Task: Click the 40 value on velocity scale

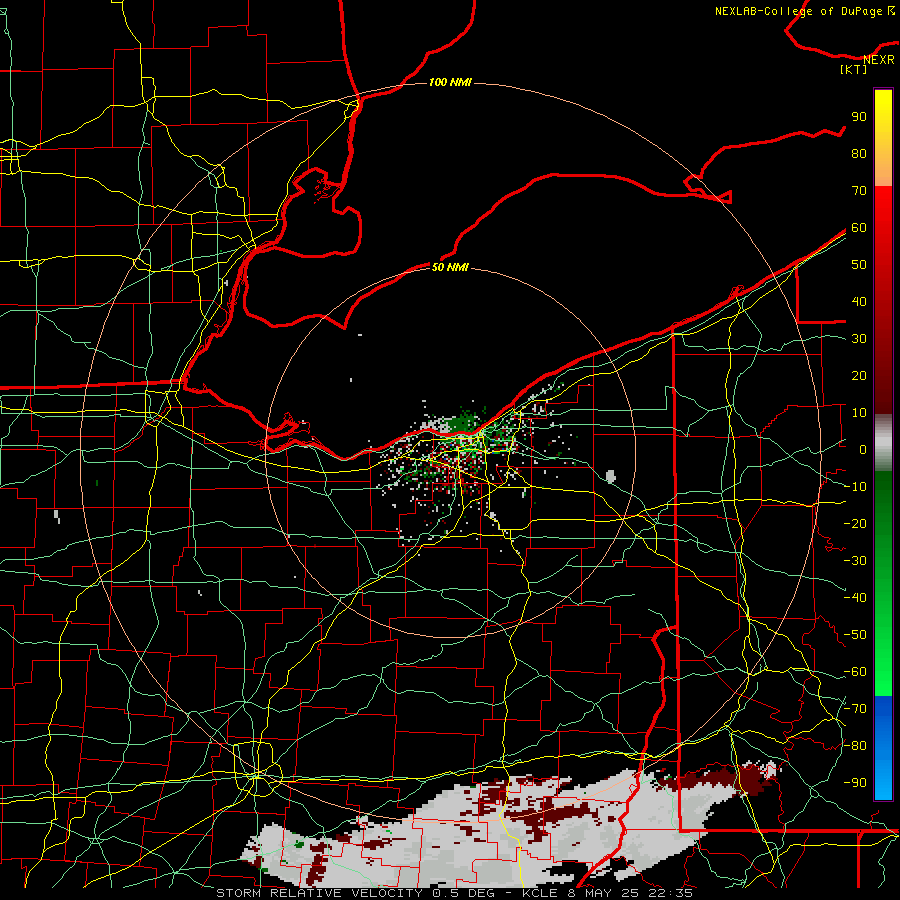Action: click(859, 301)
